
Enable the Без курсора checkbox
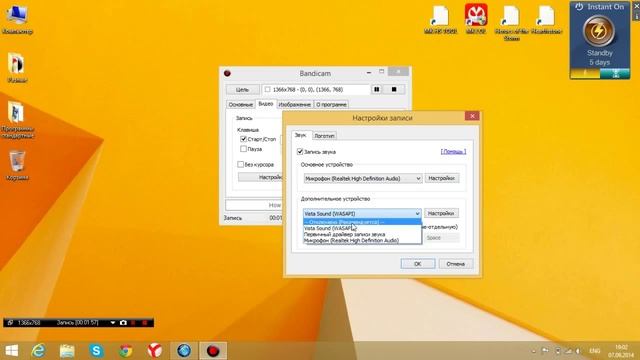tap(240, 164)
